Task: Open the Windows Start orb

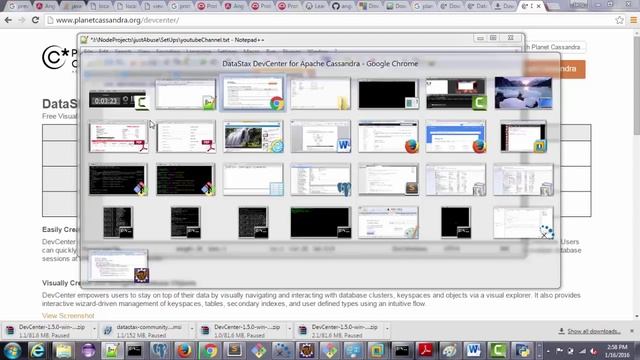Action: coord(12,351)
